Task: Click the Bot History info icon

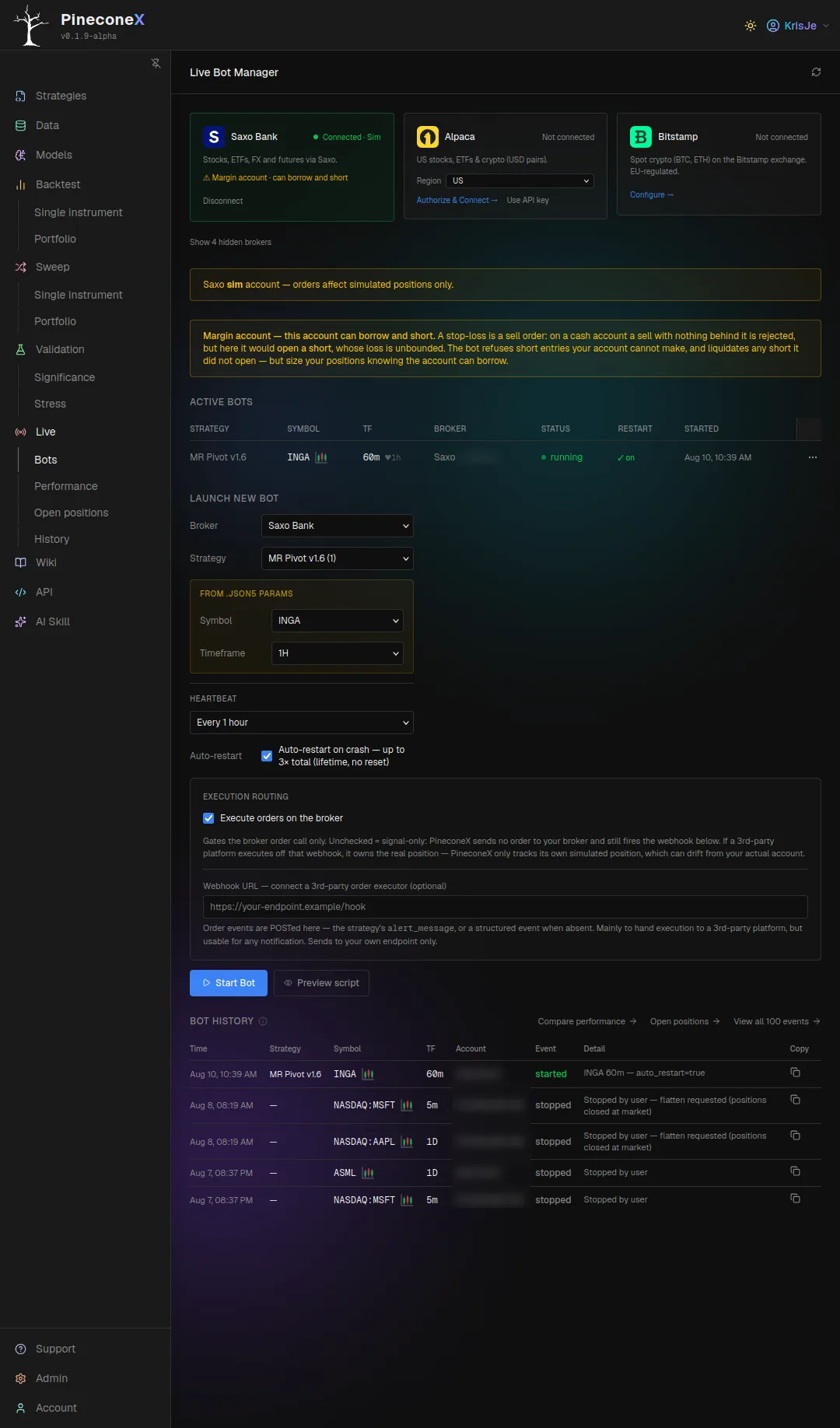Action: [x=263, y=1021]
